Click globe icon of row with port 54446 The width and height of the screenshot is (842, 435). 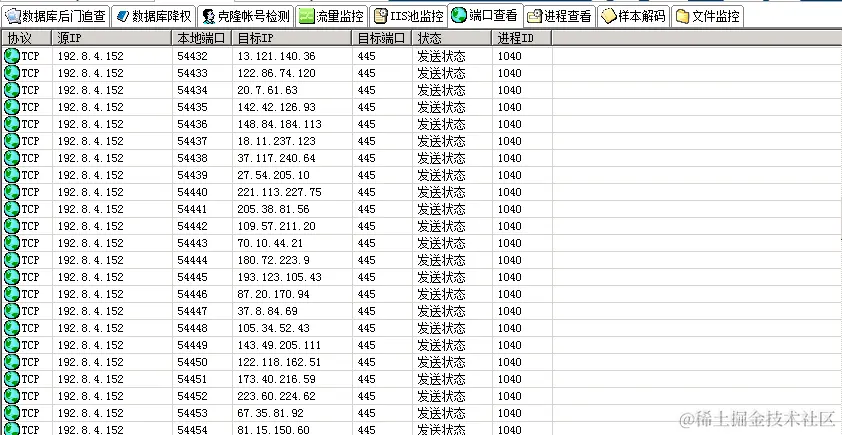11,294
